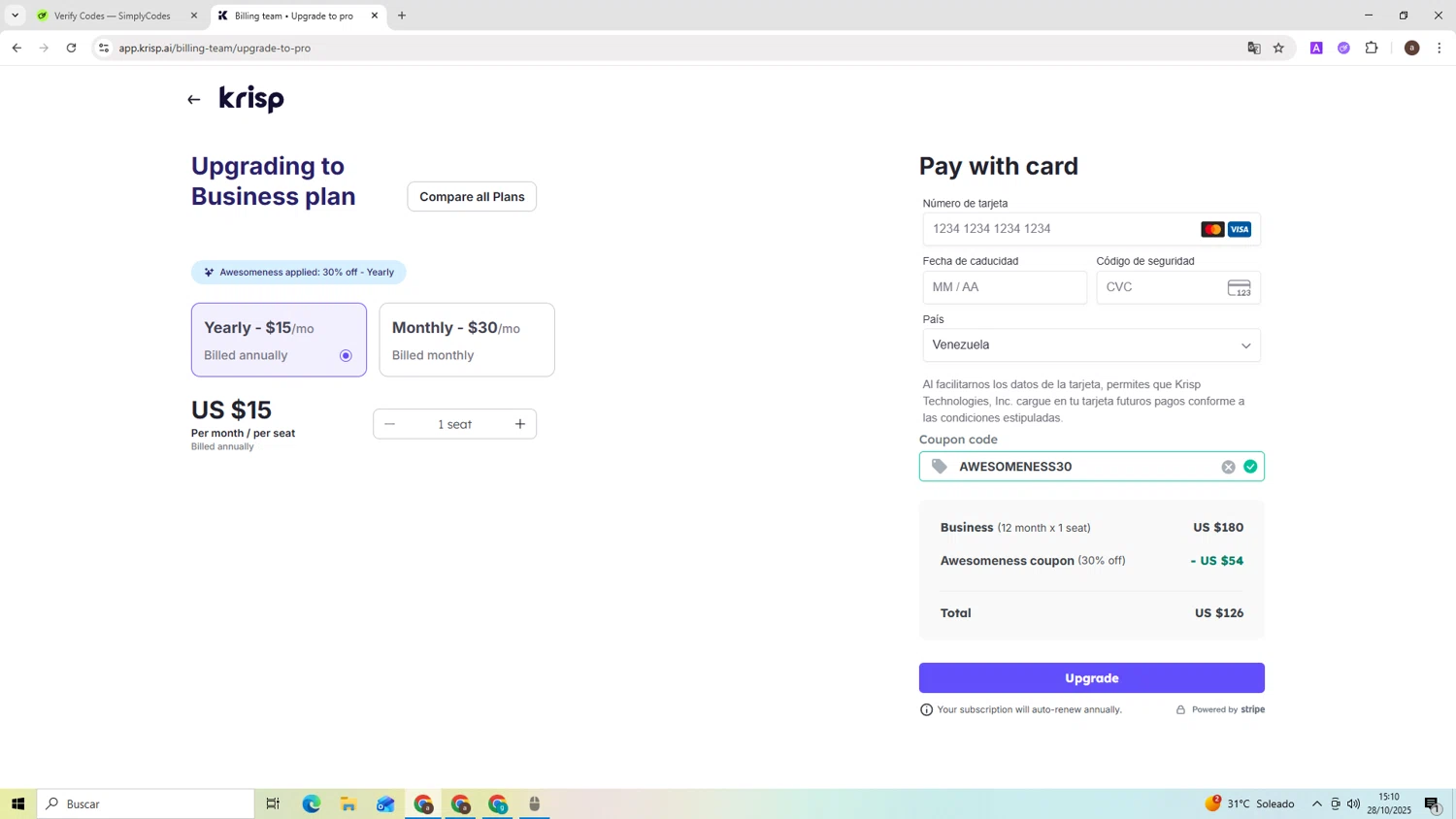This screenshot has height=819, width=1456.
Task: Click the Upgrade button
Action: [x=1092, y=677]
